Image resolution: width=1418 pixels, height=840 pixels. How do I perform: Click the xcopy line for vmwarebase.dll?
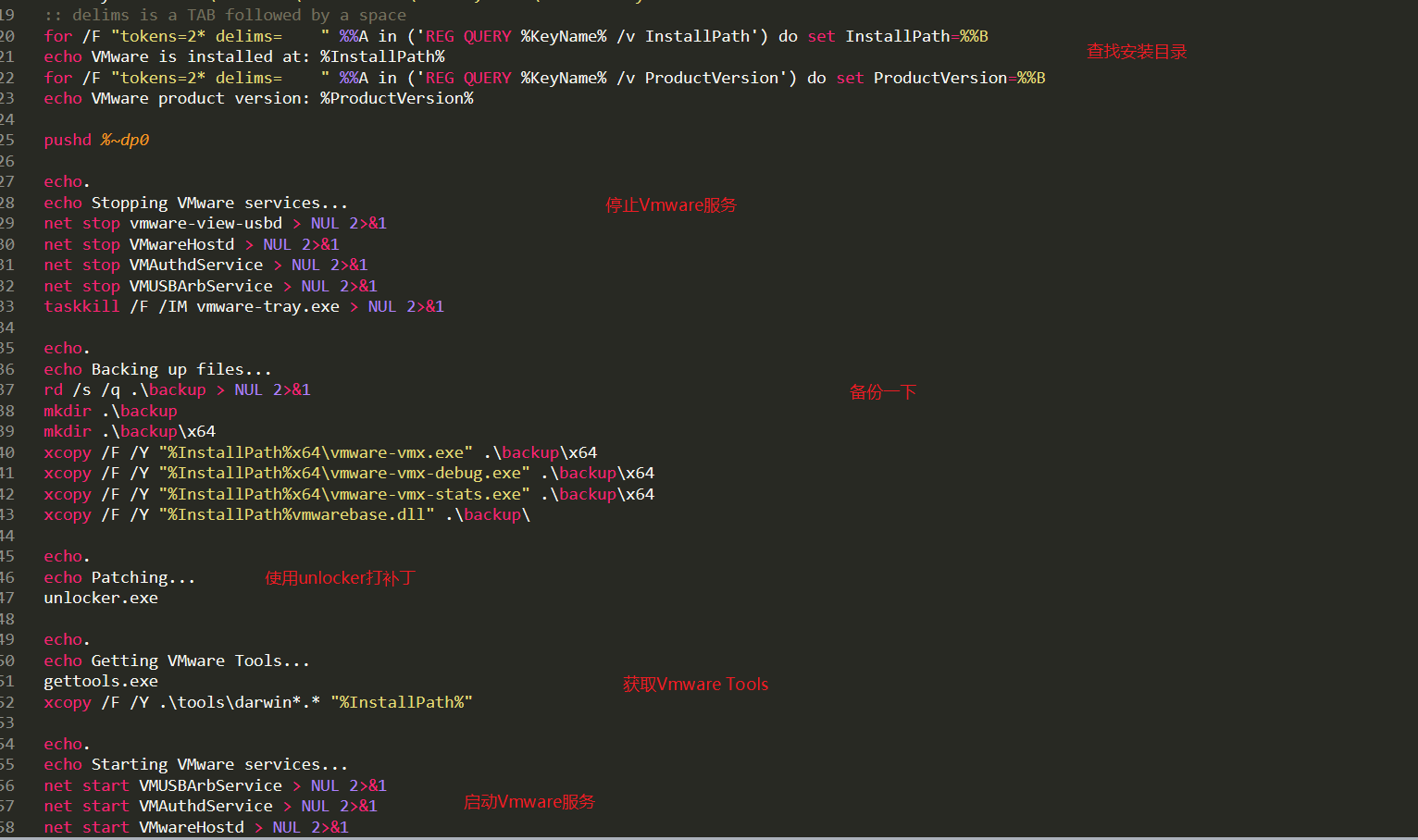tap(287, 514)
